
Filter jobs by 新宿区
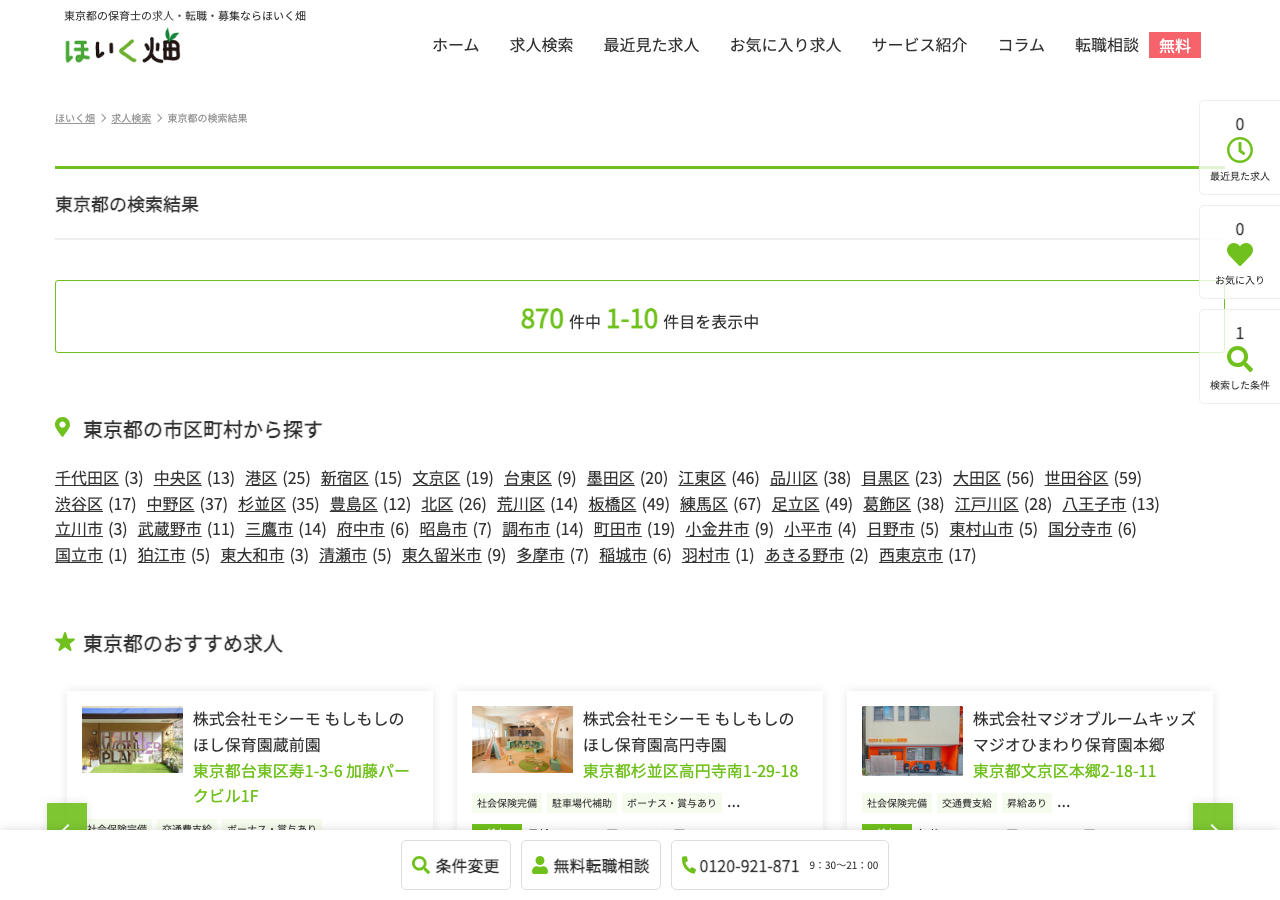point(345,478)
